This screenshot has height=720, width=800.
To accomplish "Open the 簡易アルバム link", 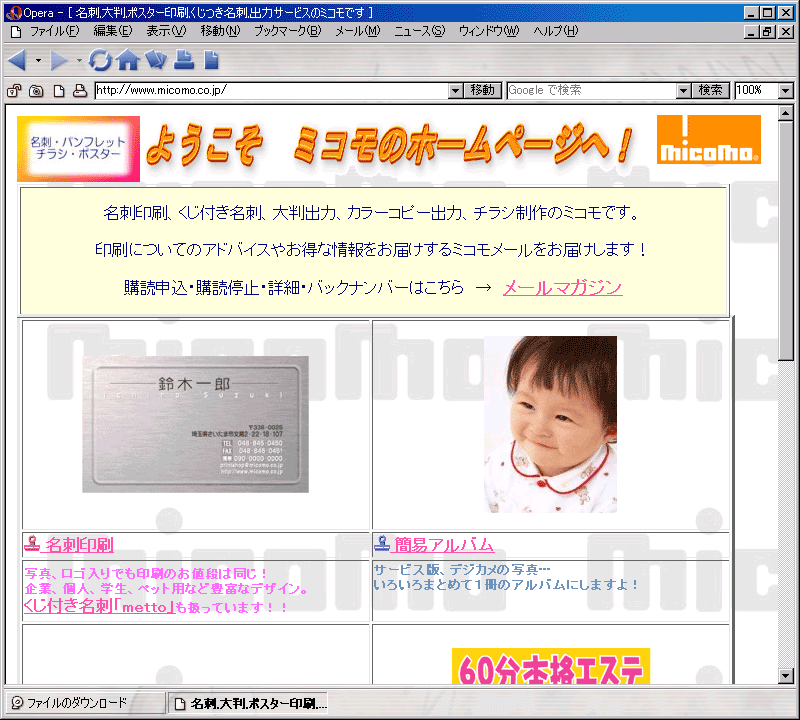I will coord(444,545).
